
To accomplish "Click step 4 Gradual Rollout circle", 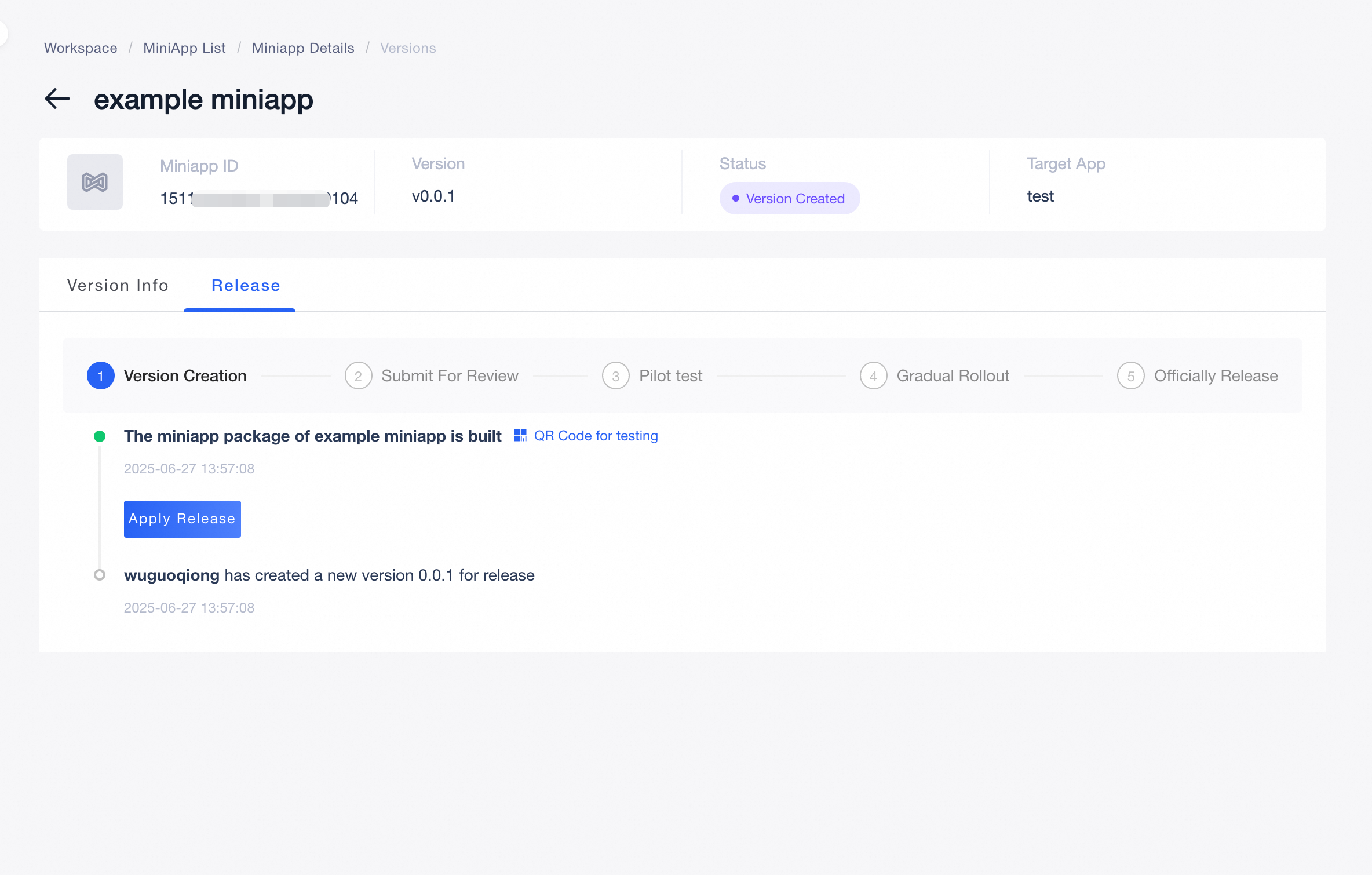I will tap(873, 376).
